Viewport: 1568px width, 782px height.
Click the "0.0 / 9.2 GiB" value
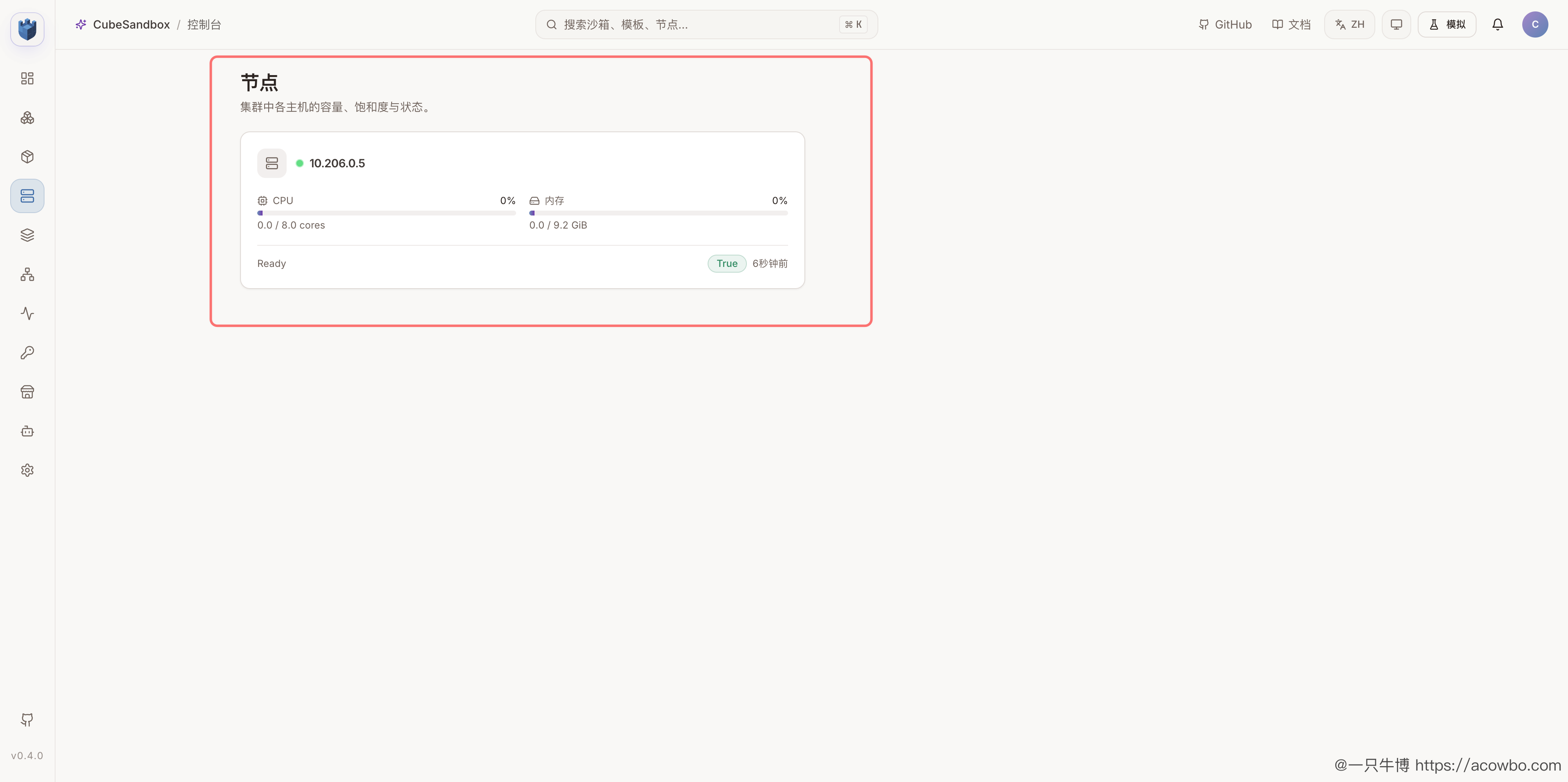coord(558,225)
